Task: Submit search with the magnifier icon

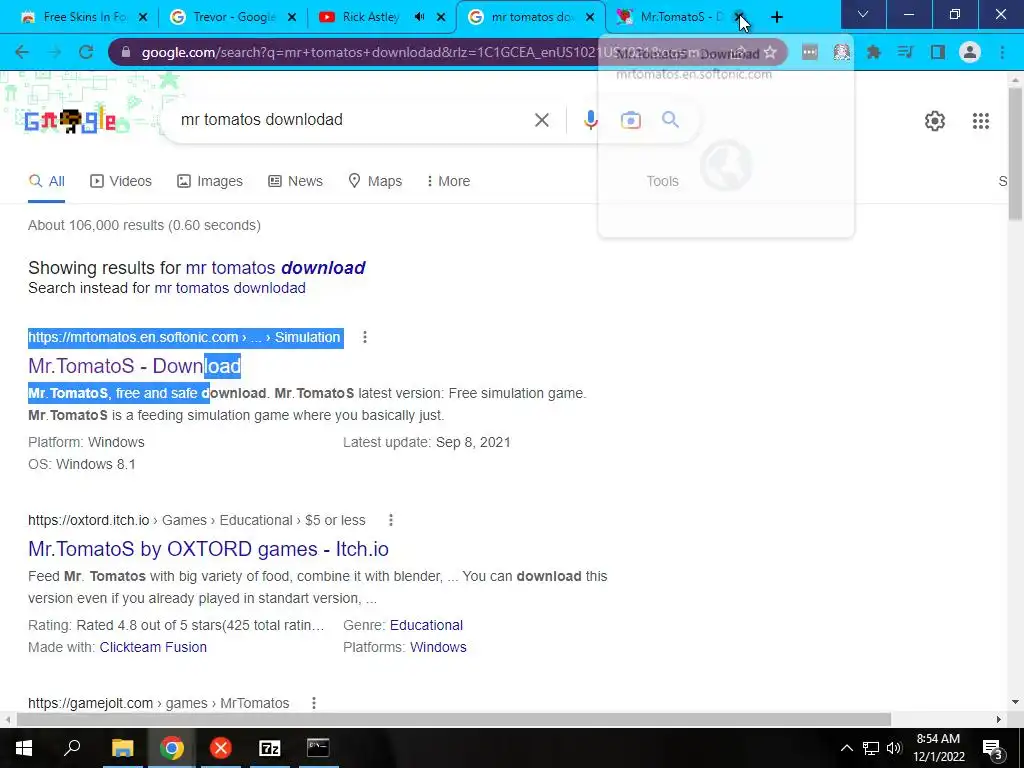Action: (x=670, y=120)
